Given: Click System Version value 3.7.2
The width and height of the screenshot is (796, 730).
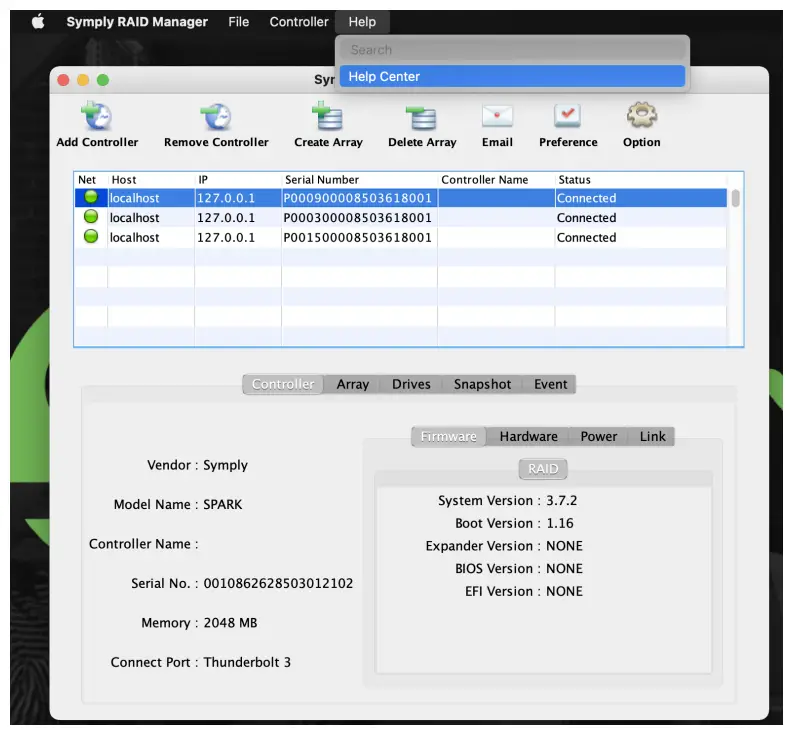Looking at the screenshot, I should tap(561, 501).
